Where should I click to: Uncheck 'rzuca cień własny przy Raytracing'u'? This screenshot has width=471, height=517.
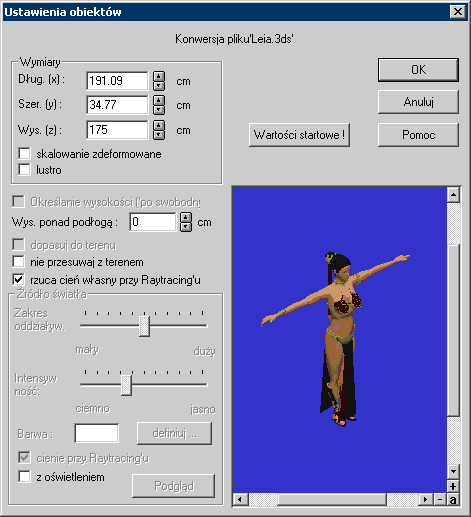point(18,279)
